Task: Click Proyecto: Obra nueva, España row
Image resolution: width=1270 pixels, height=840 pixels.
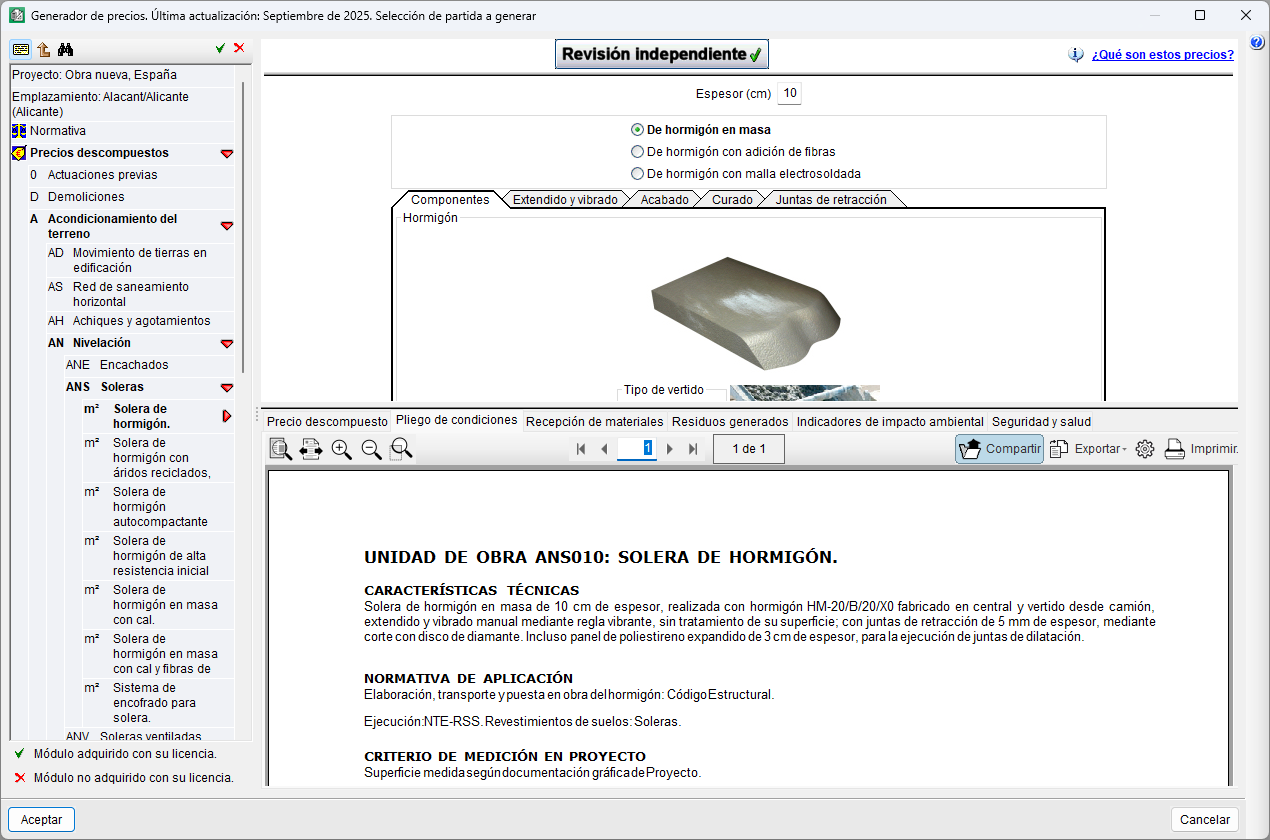Action: click(x=122, y=75)
